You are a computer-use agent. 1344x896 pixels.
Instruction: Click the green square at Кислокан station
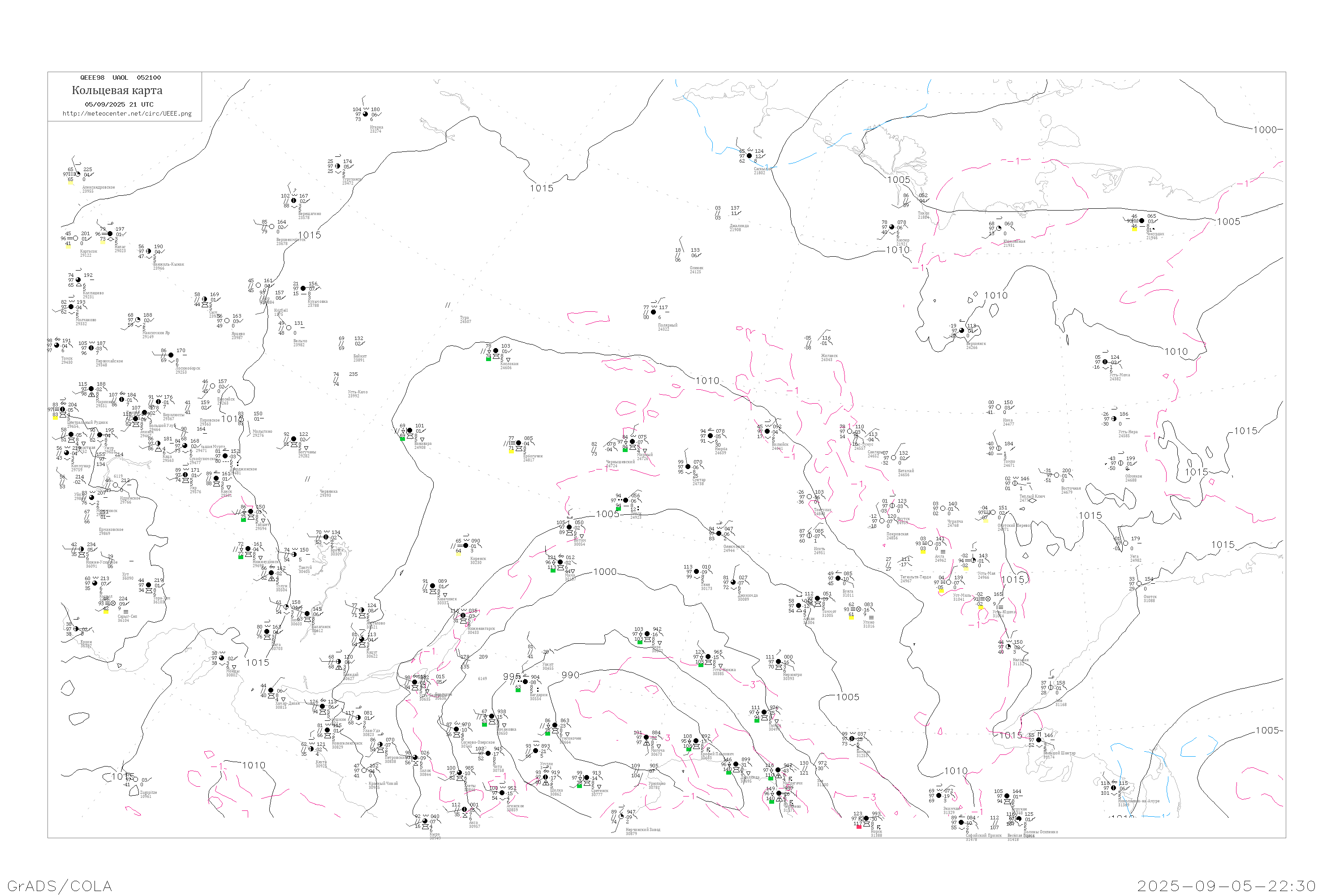point(489,359)
